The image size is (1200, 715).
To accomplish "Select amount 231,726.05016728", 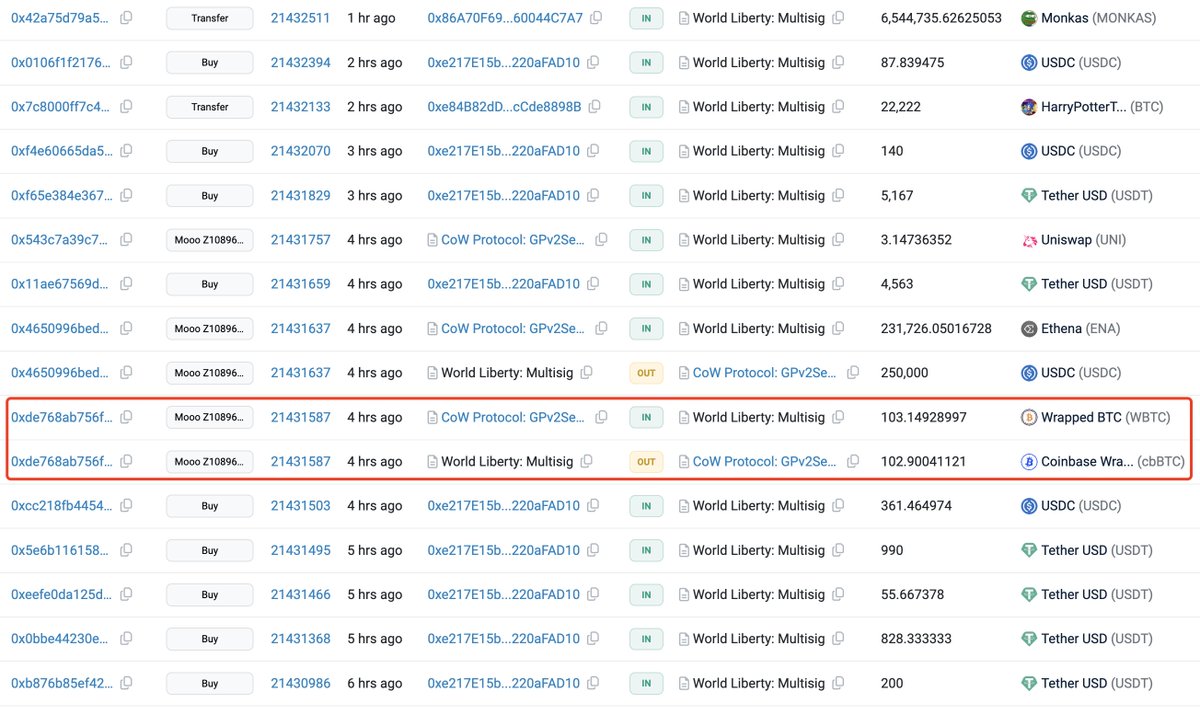I will (936, 328).
